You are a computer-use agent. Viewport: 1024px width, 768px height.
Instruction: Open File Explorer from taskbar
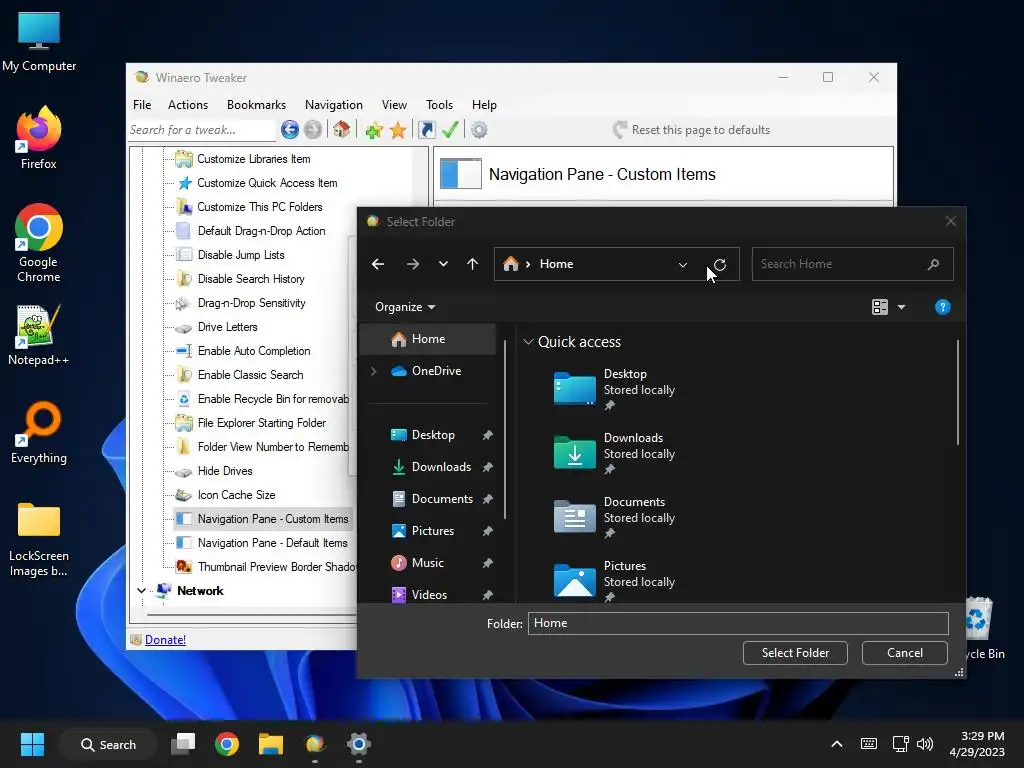[x=270, y=744]
